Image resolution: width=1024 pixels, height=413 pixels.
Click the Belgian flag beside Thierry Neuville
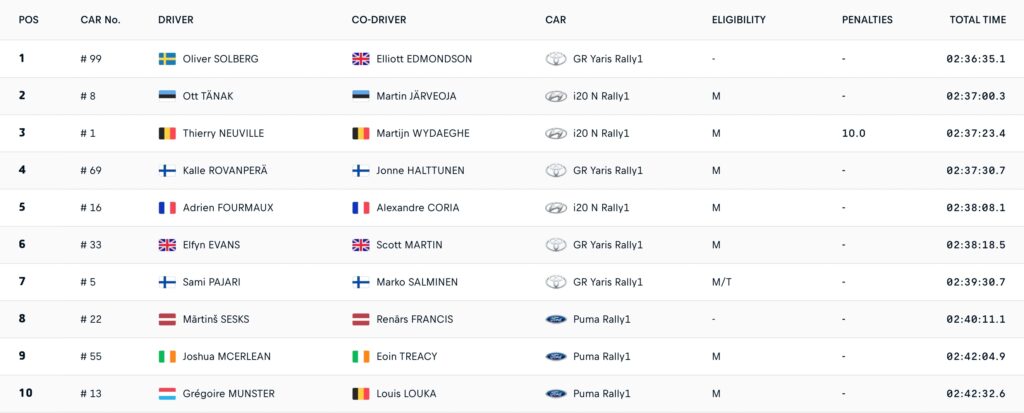[167, 133]
